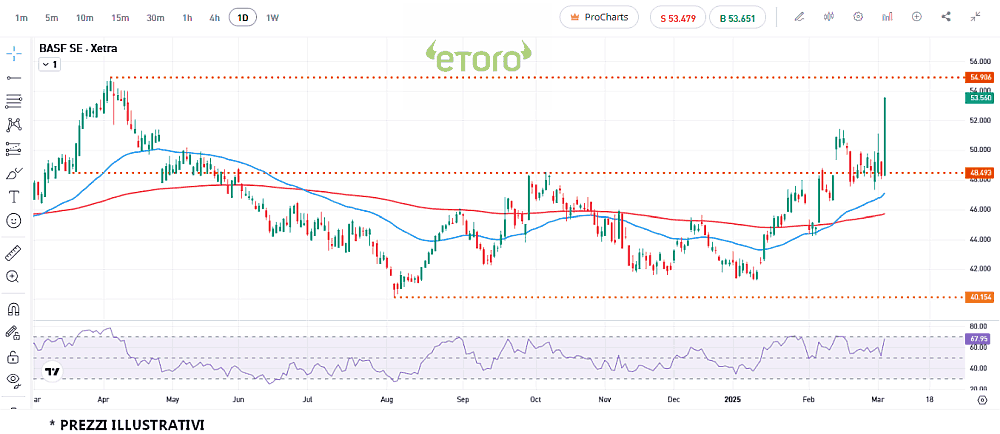1000x434 pixels.
Task: Open the pencil draw icon in top toolbar
Action: coord(799,17)
